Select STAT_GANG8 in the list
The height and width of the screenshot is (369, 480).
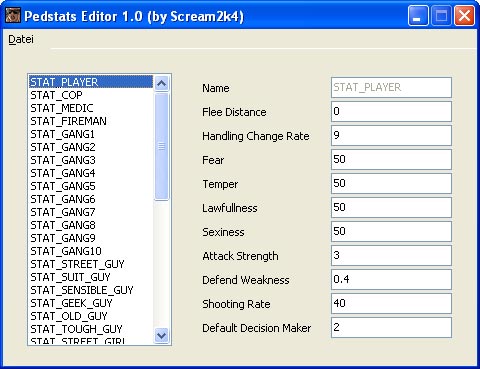tap(91, 225)
